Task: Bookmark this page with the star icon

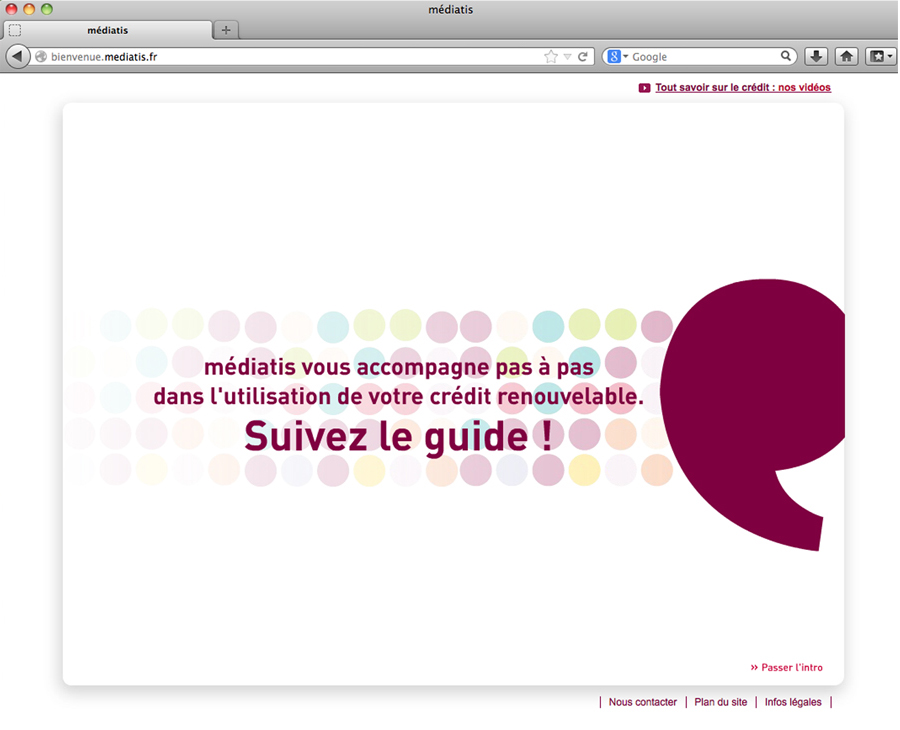Action: tap(550, 57)
